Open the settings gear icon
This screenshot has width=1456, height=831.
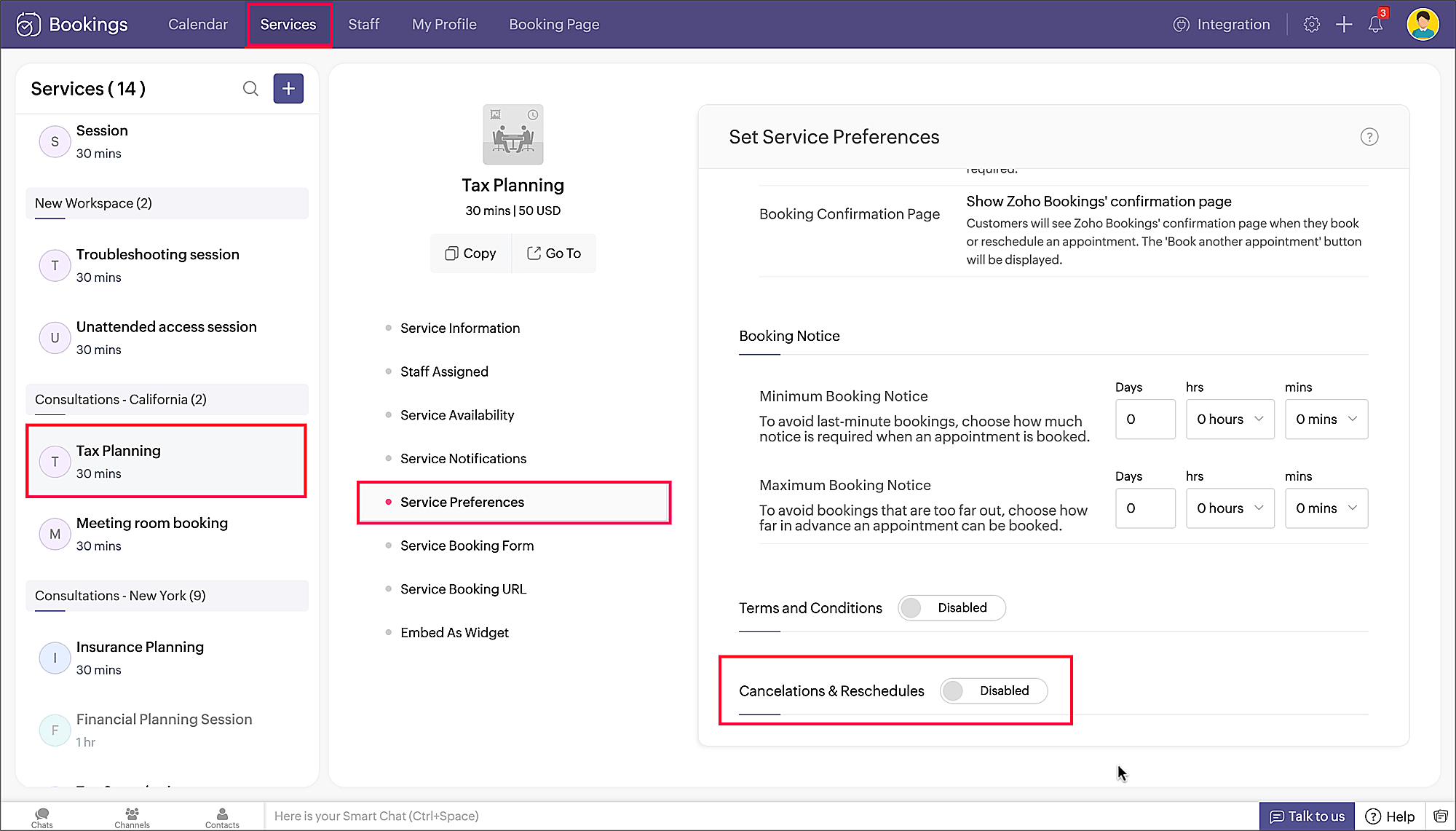click(1311, 24)
